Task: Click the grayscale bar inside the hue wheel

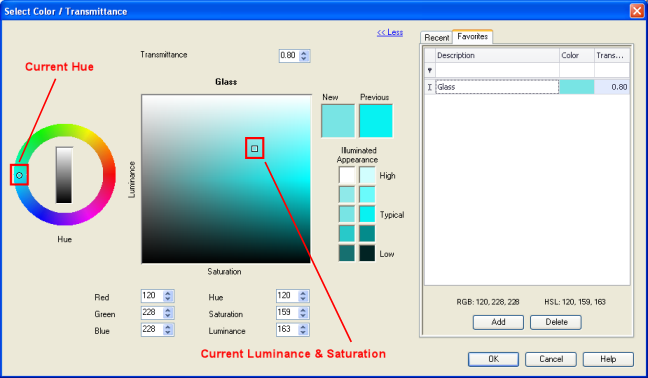Action: click(64, 175)
